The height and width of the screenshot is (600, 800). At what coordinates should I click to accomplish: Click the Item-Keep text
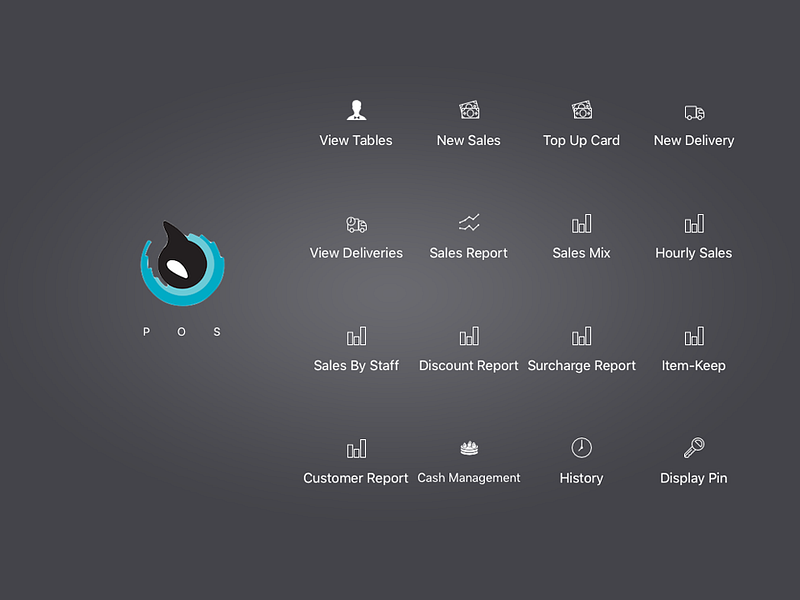click(x=694, y=366)
